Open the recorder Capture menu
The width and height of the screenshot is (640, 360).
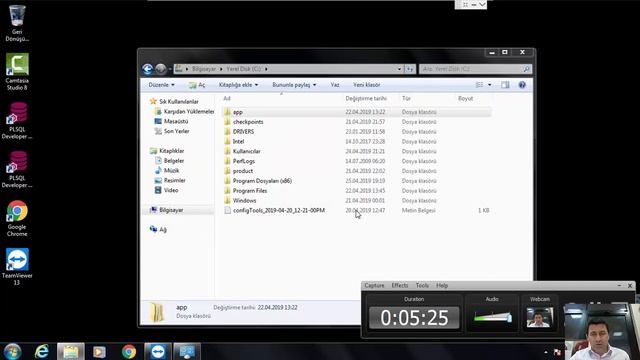(374, 285)
